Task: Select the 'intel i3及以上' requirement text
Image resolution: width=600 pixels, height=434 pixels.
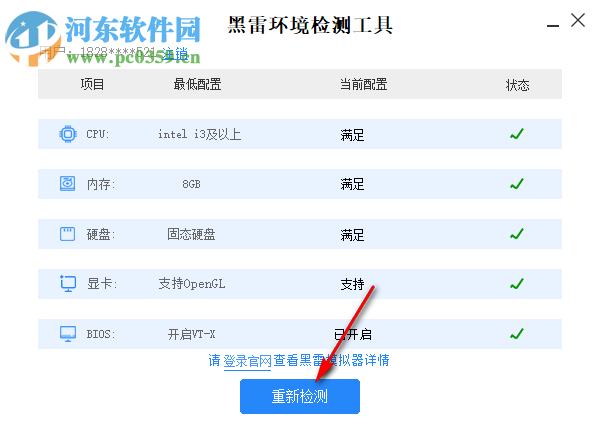Action: pyautogui.click(x=199, y=134)
